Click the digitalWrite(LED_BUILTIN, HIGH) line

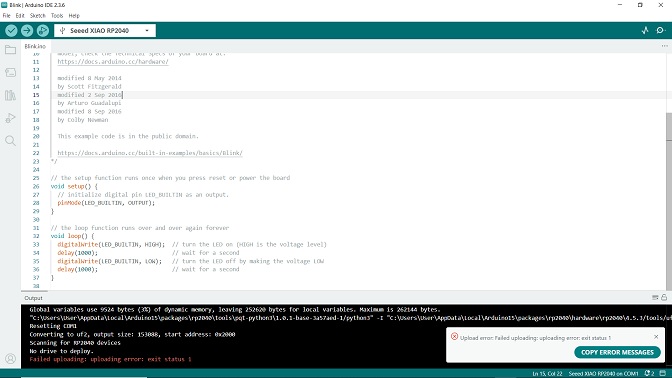pyautogui.click(x=111, y=244)
